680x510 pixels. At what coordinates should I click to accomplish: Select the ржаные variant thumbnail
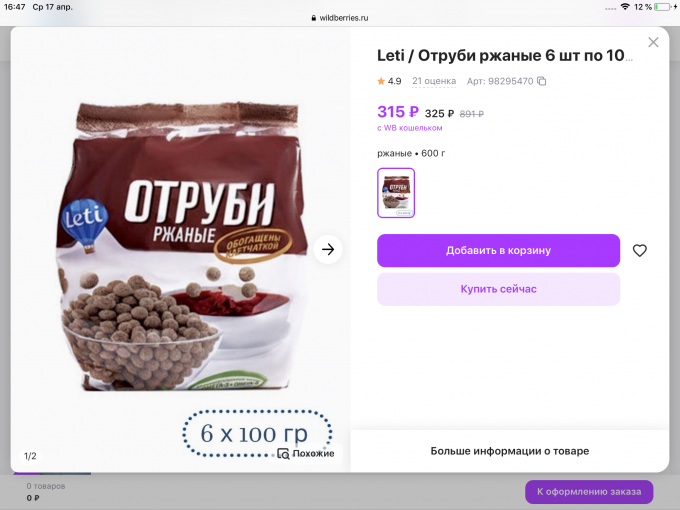click(396, 193)
